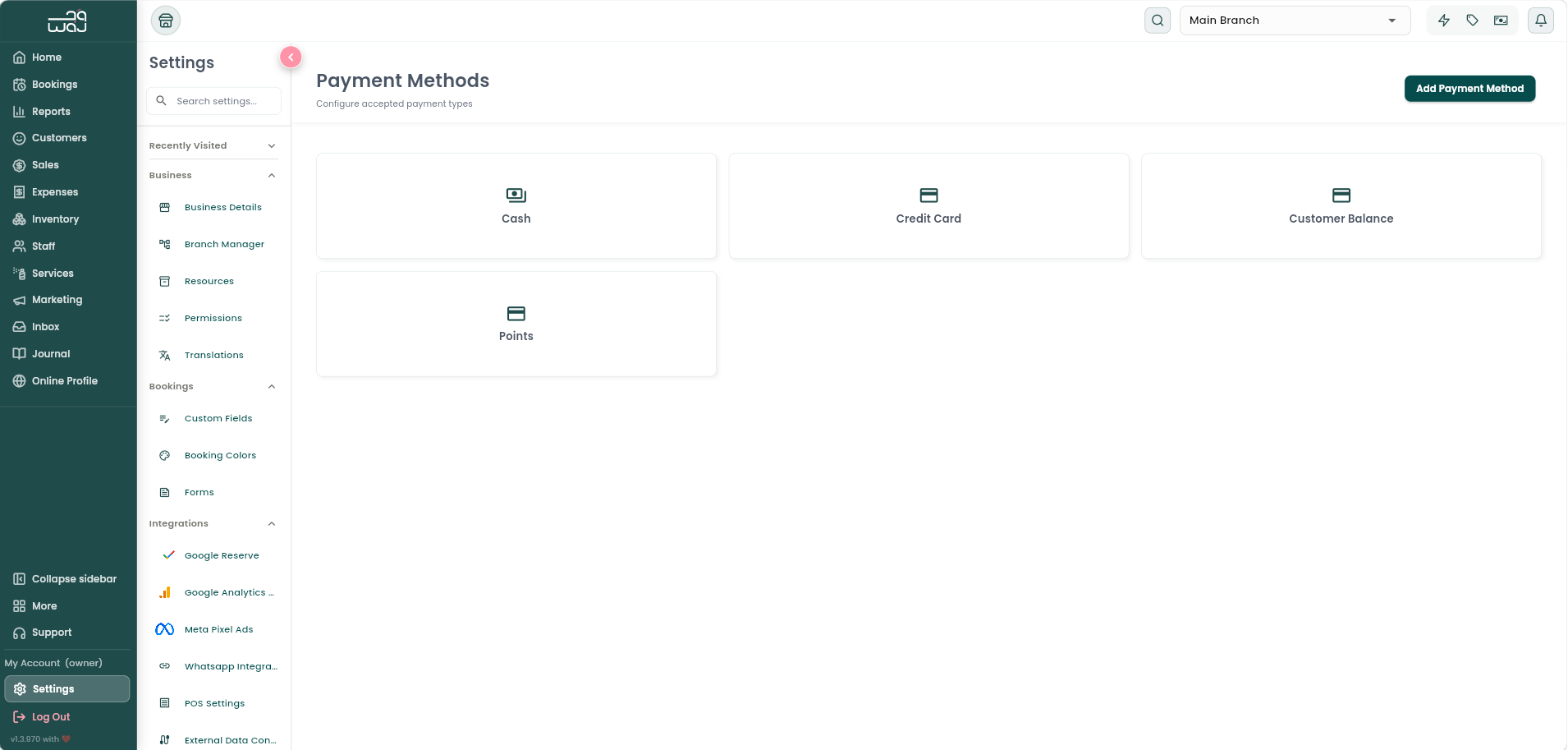The image size is (1568, 750).
Task: Click the Google Analytics bar chart icon
Action: (165, 592)
